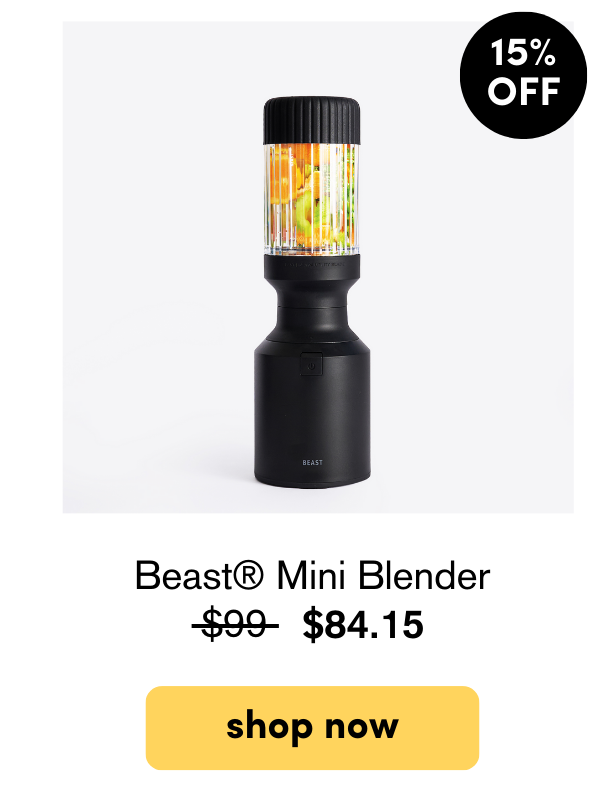The height and width of the screenshot is (812, 600).
Task: Click the OFF text inside black badge
Action: coord(523,91)
